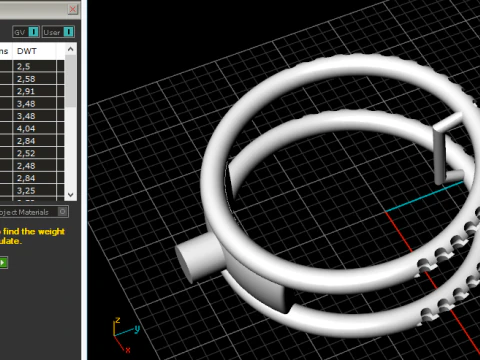Click the icon beside Project Materials

[62, 212]
